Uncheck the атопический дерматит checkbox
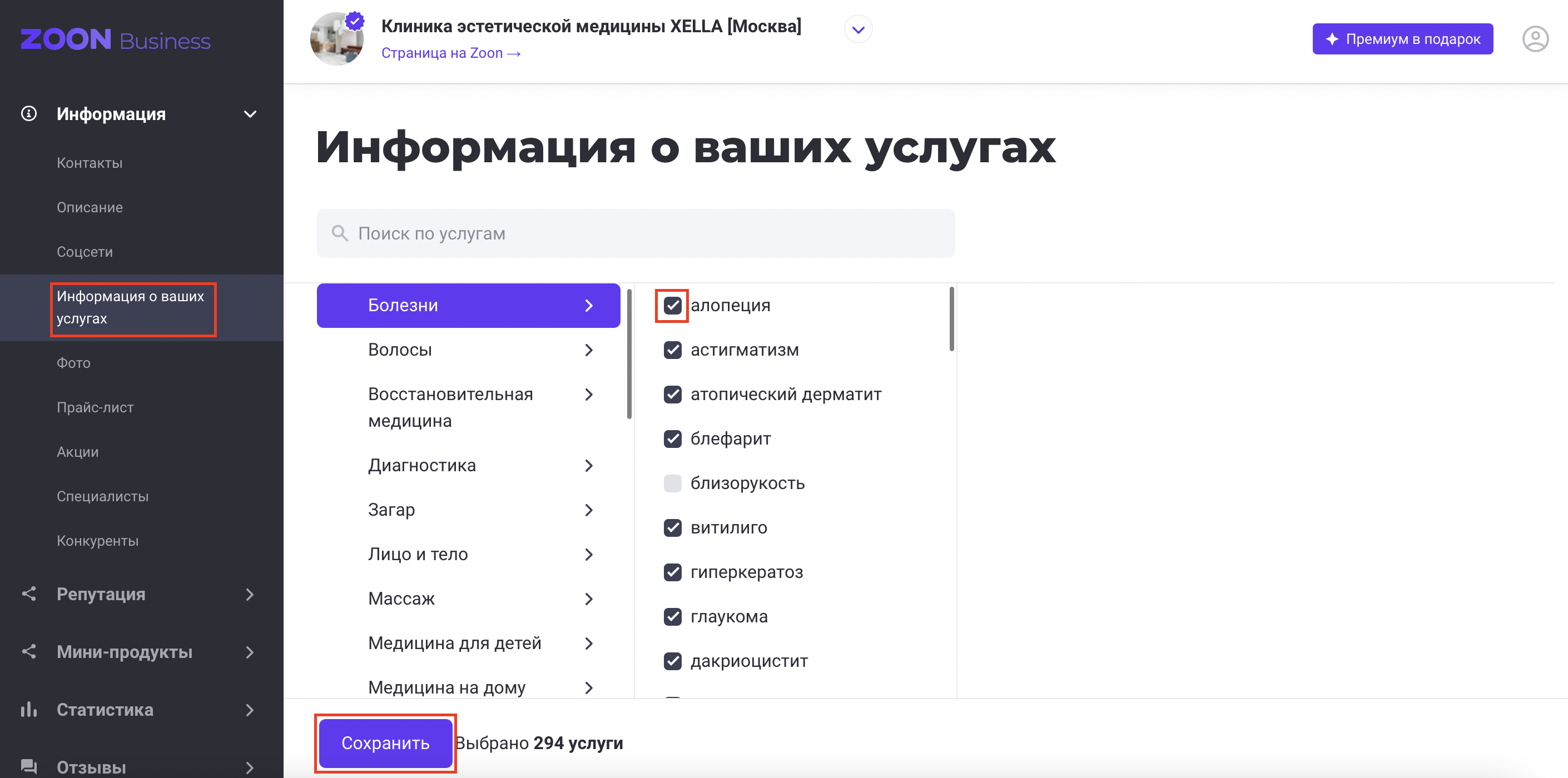Viewport: 1568px width, 778px height. click(672, 394)
